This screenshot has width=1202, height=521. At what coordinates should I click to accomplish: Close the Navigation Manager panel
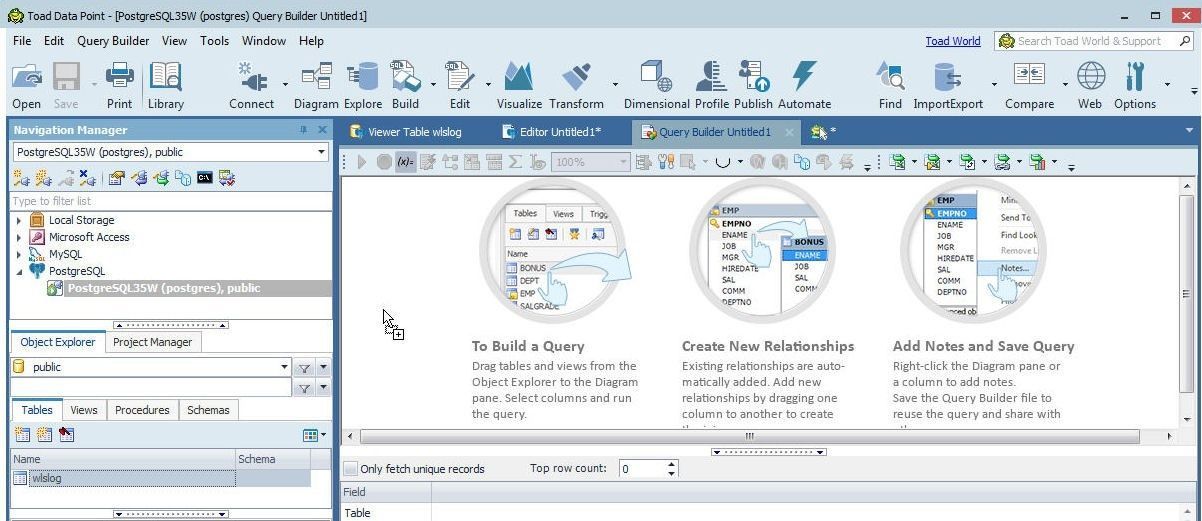point(322,130)
